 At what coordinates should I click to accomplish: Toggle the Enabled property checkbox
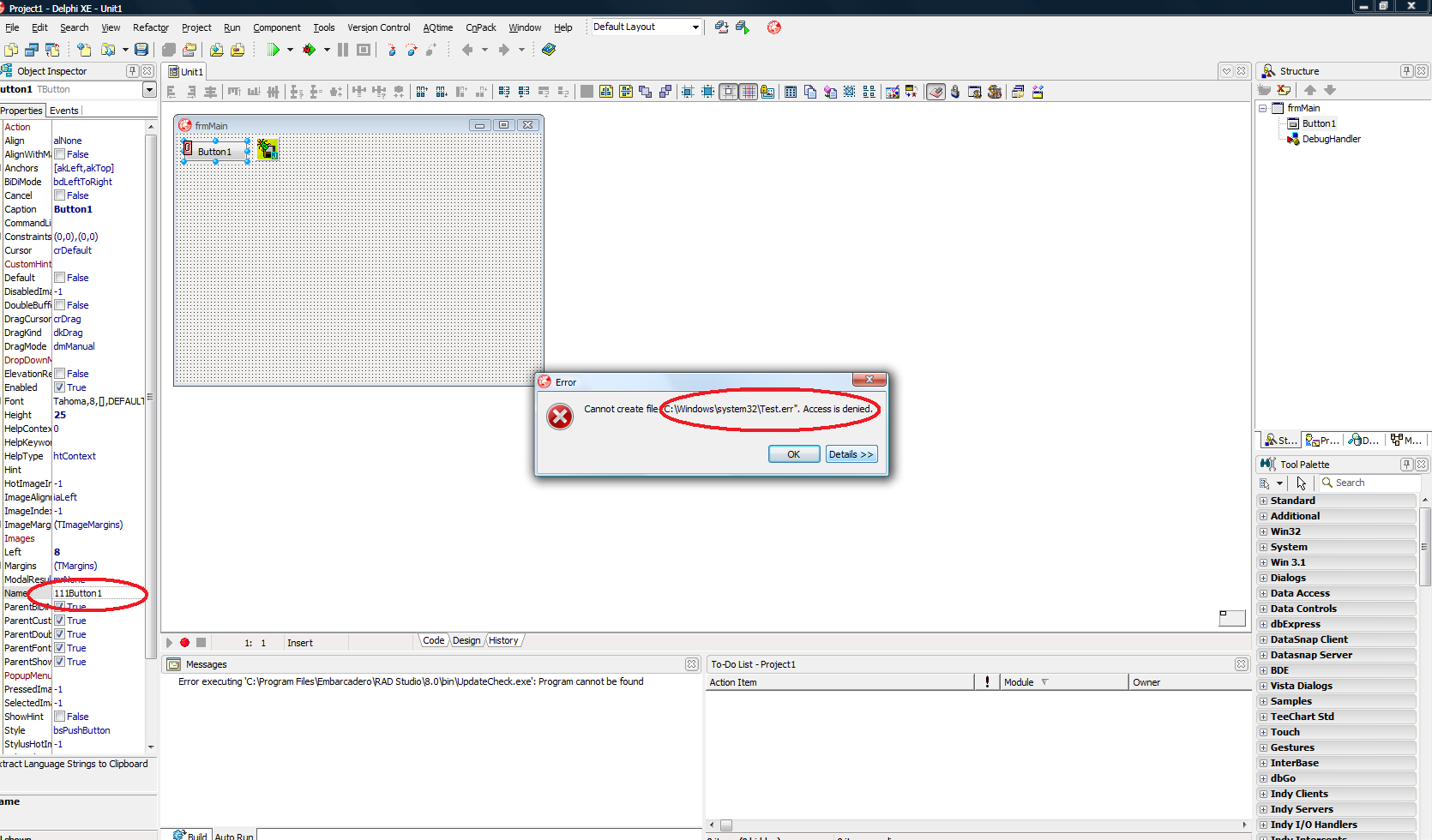(60, 387)
